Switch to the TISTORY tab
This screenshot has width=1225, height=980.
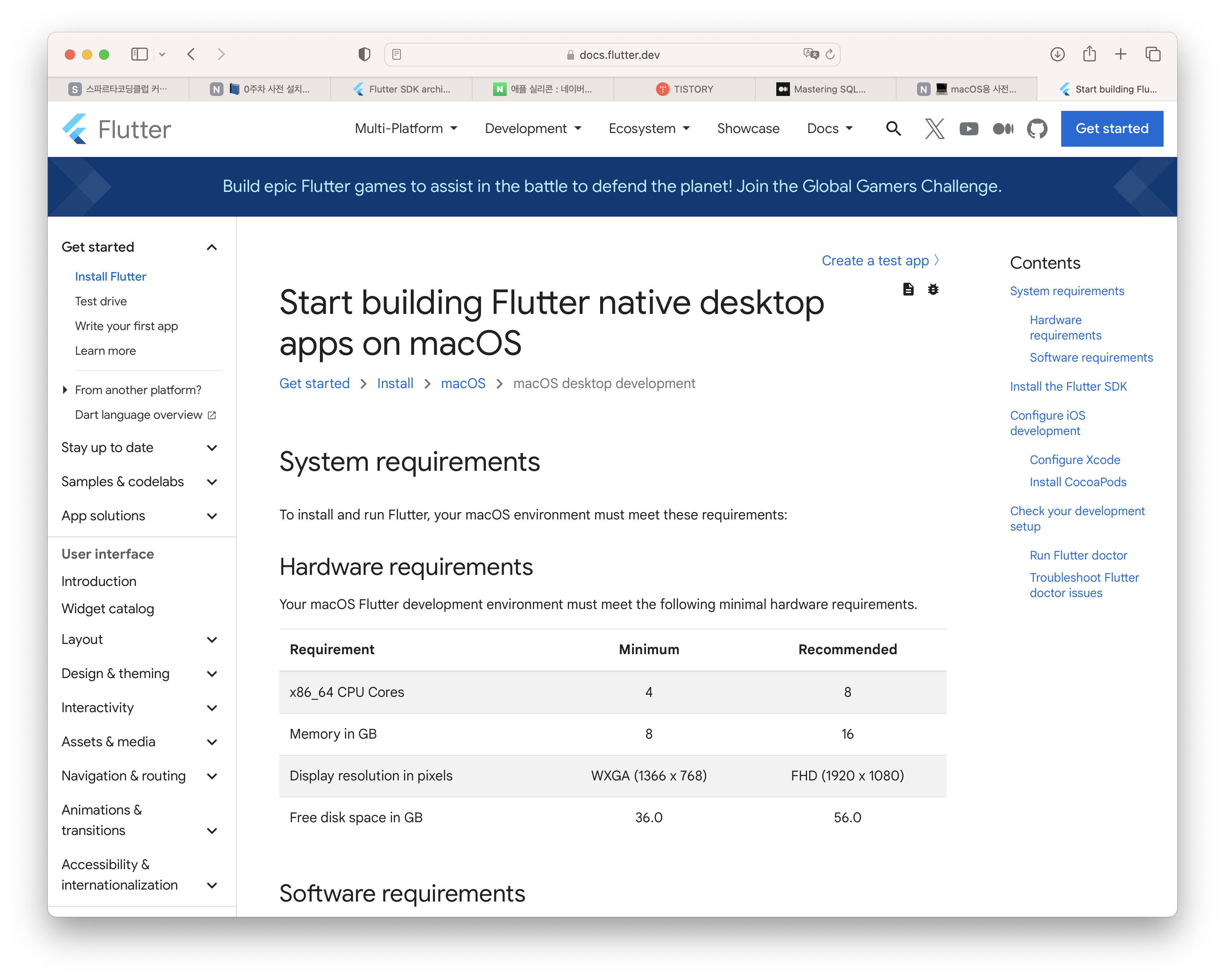[x=685, y=89]
